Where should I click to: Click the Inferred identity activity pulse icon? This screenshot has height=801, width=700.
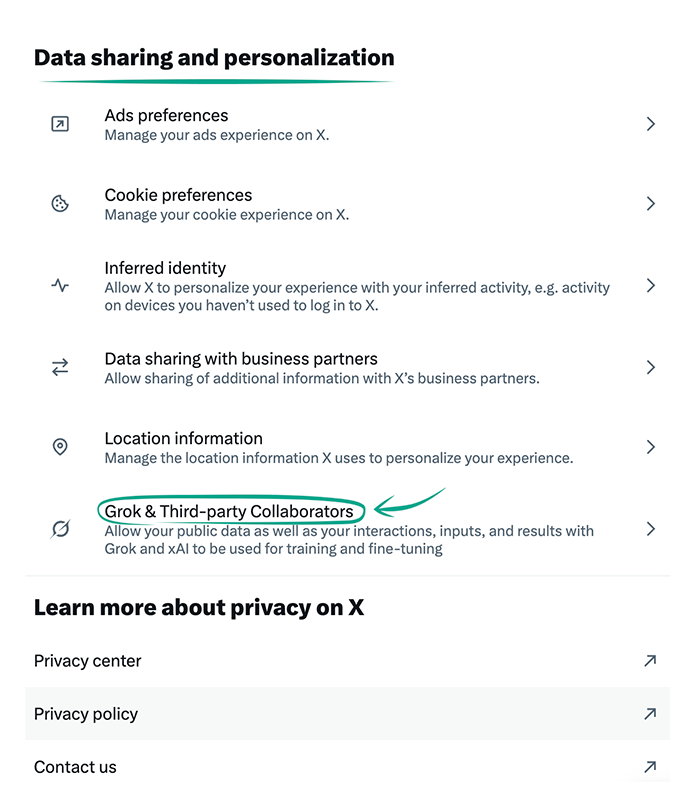[x=60, y=286]
